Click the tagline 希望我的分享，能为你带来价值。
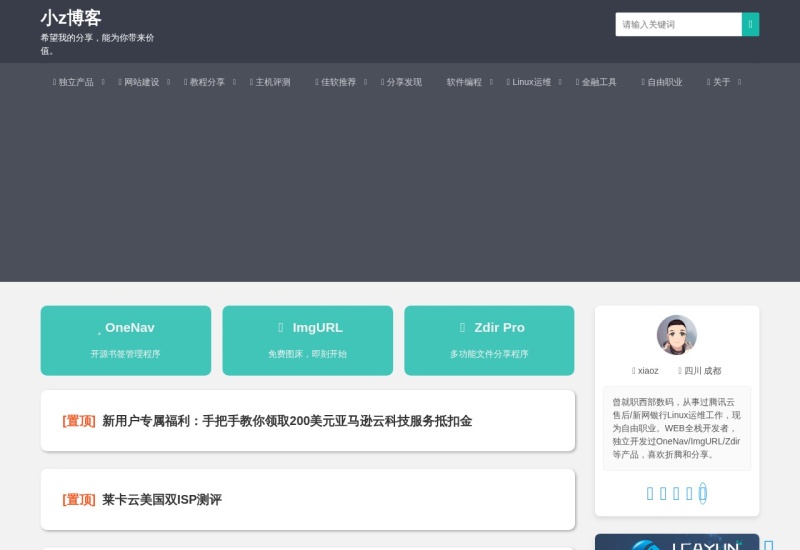800x550 pixels. tap(97, 44)
